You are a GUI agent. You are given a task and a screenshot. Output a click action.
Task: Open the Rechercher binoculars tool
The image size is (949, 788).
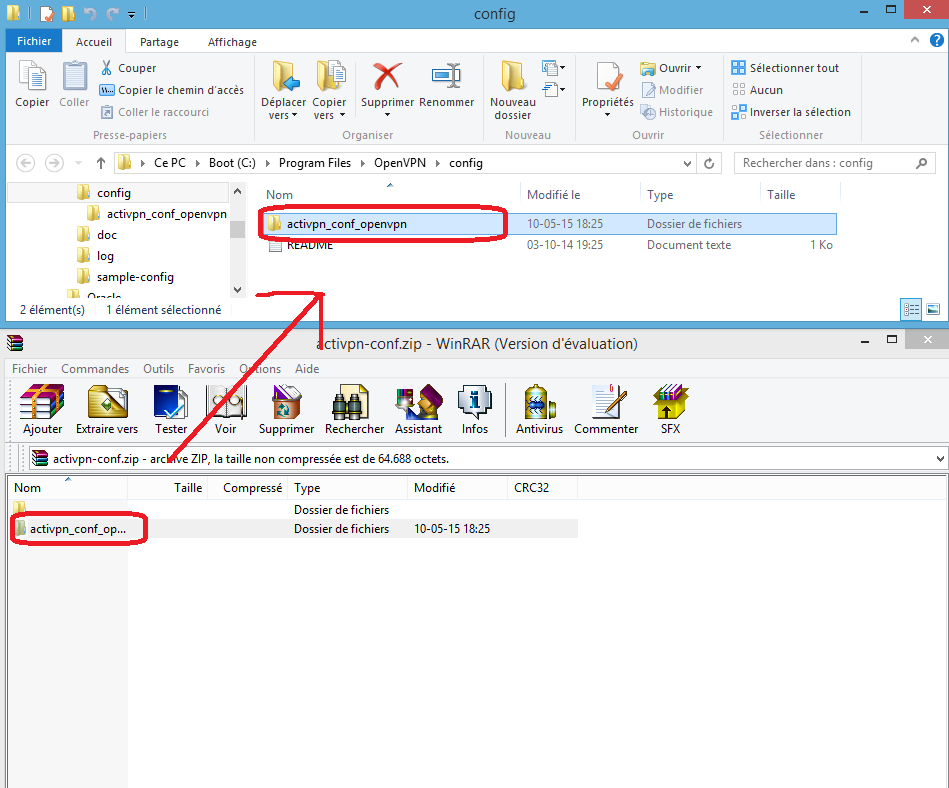tap(354, 403)
